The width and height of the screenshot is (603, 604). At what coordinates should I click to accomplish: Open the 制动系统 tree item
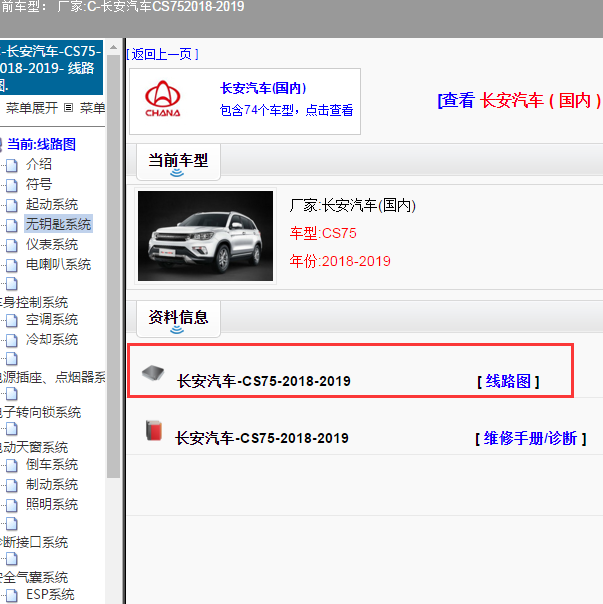pos(52,485)
